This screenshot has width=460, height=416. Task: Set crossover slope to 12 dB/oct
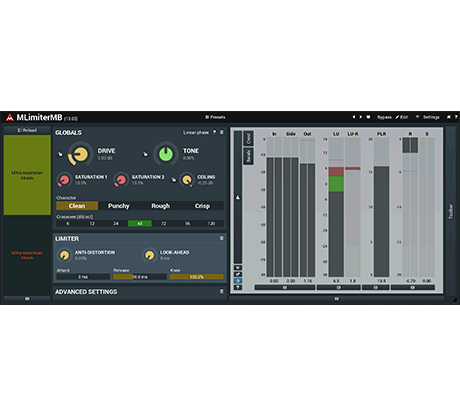(92, 223)
